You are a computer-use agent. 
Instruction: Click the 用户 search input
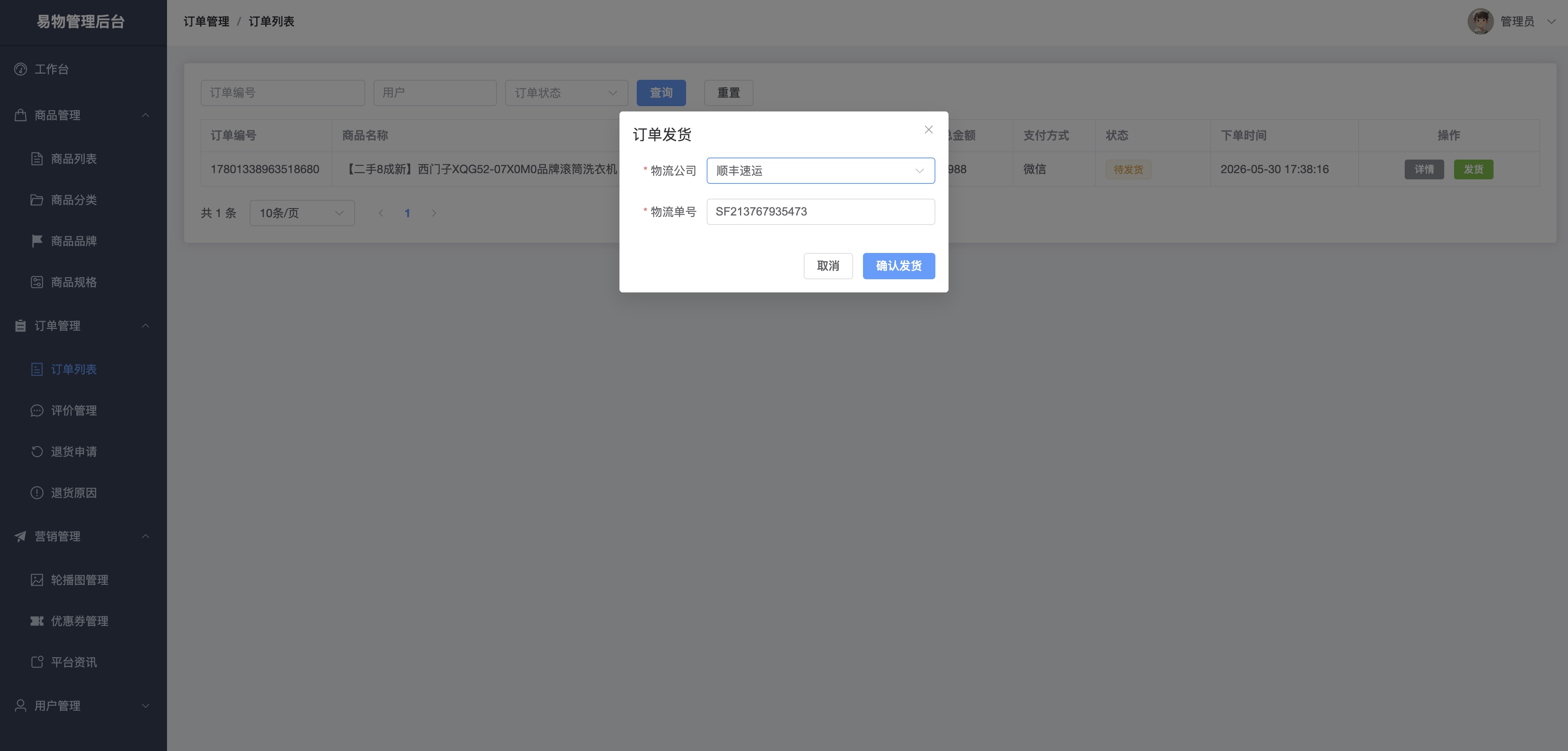pos(435,93)
